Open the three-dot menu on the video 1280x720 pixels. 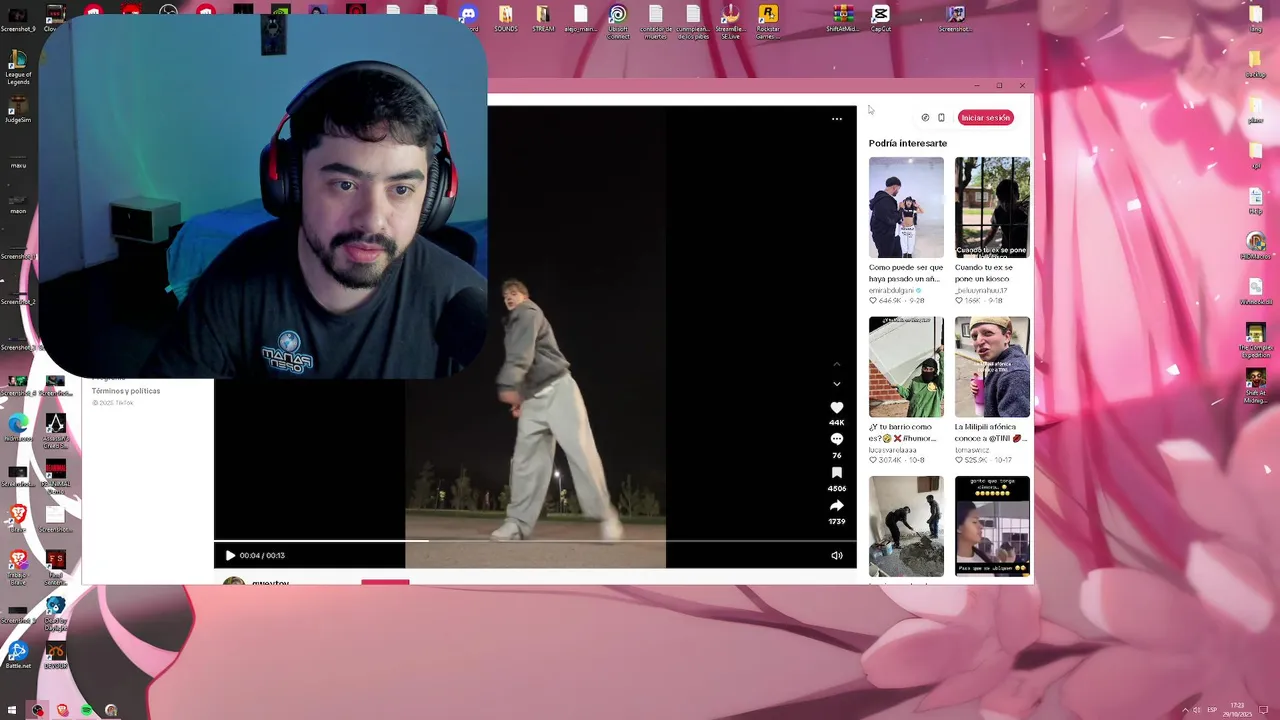[837, 119]
